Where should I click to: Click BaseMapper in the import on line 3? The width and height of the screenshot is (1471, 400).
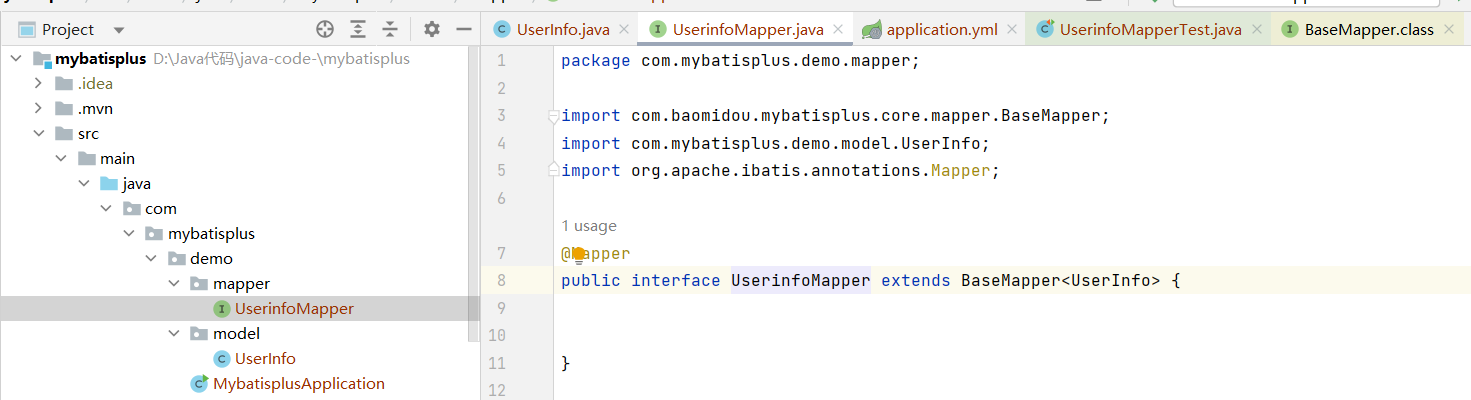[x=1050, y=116]
